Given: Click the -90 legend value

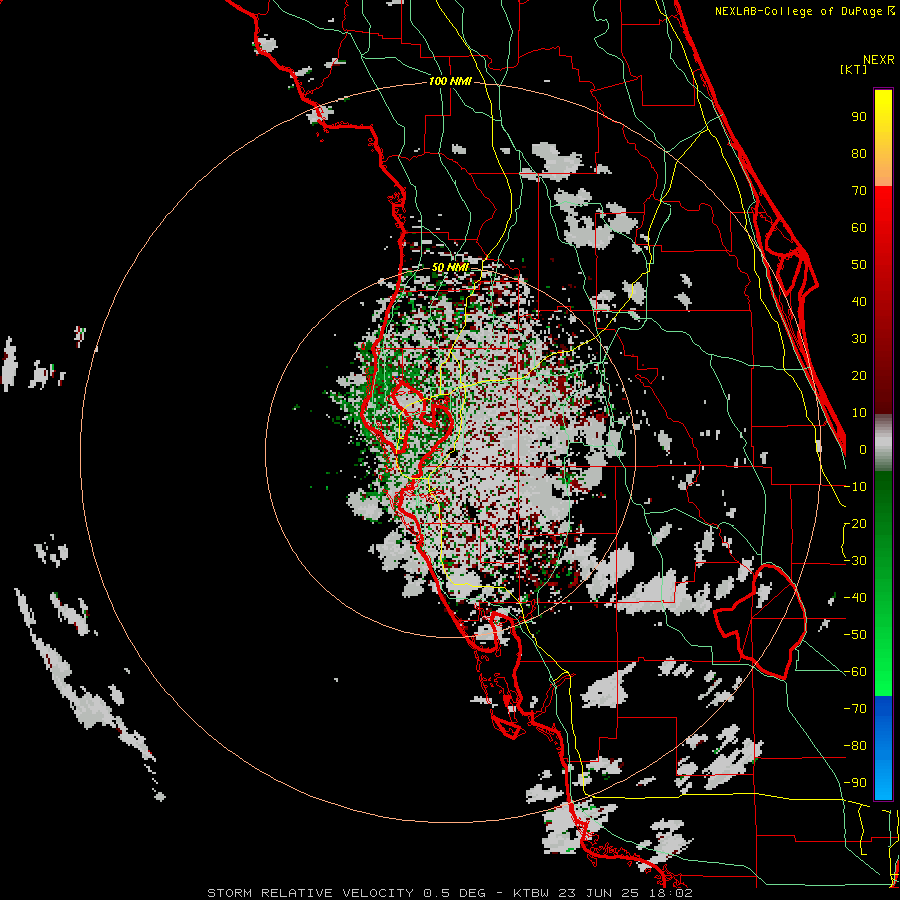Looking at the screenshot, I should click(856, 783).
